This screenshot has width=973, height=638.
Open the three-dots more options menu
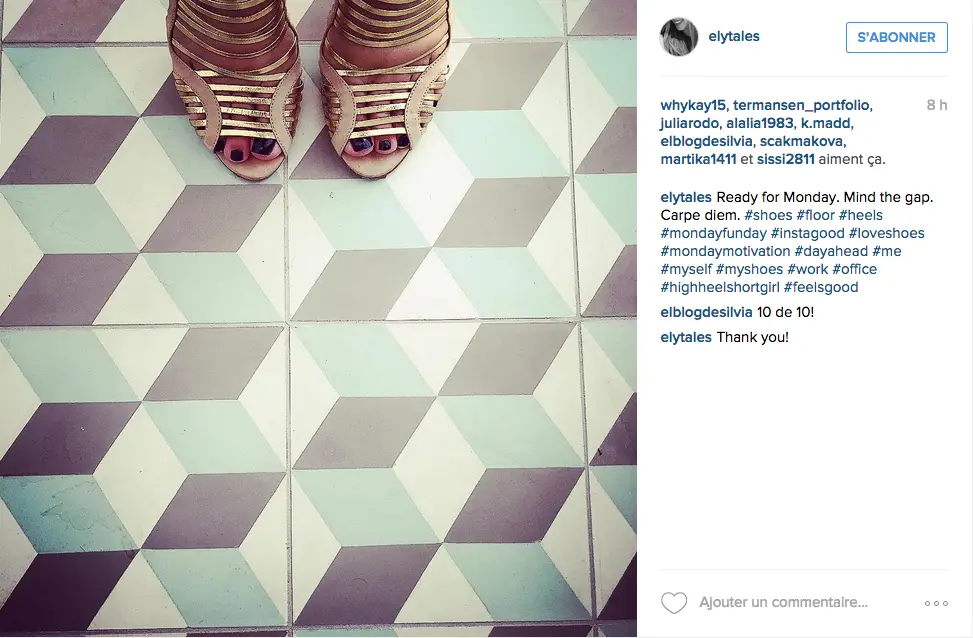(936, 603)
